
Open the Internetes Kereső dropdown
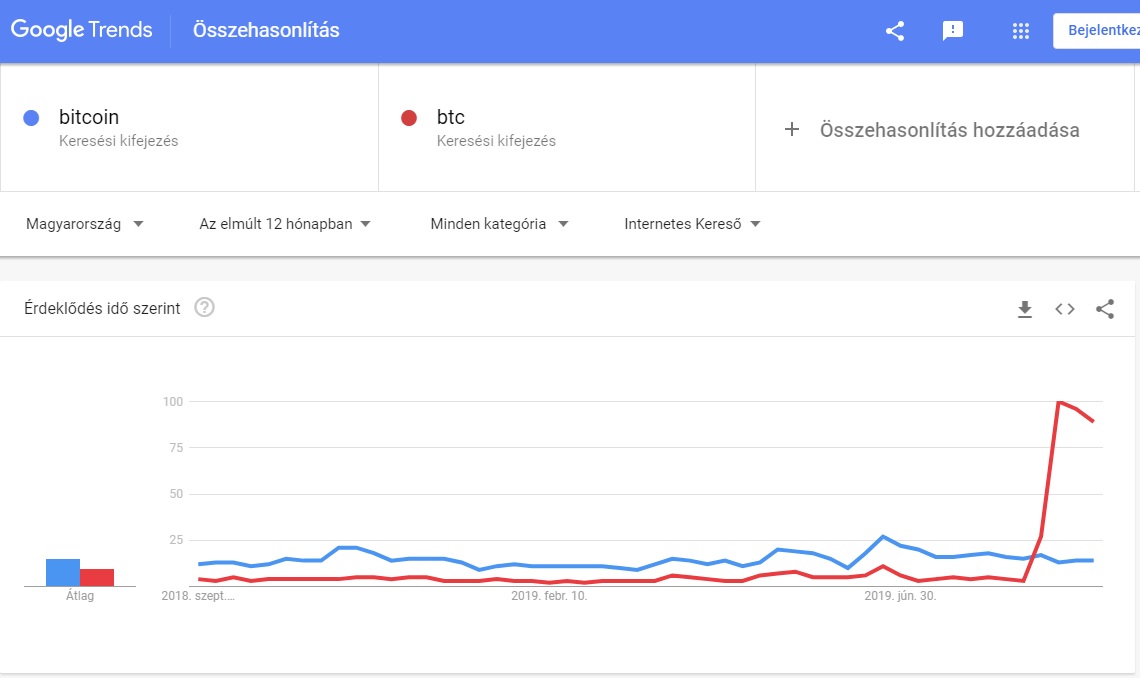point(692,224)
